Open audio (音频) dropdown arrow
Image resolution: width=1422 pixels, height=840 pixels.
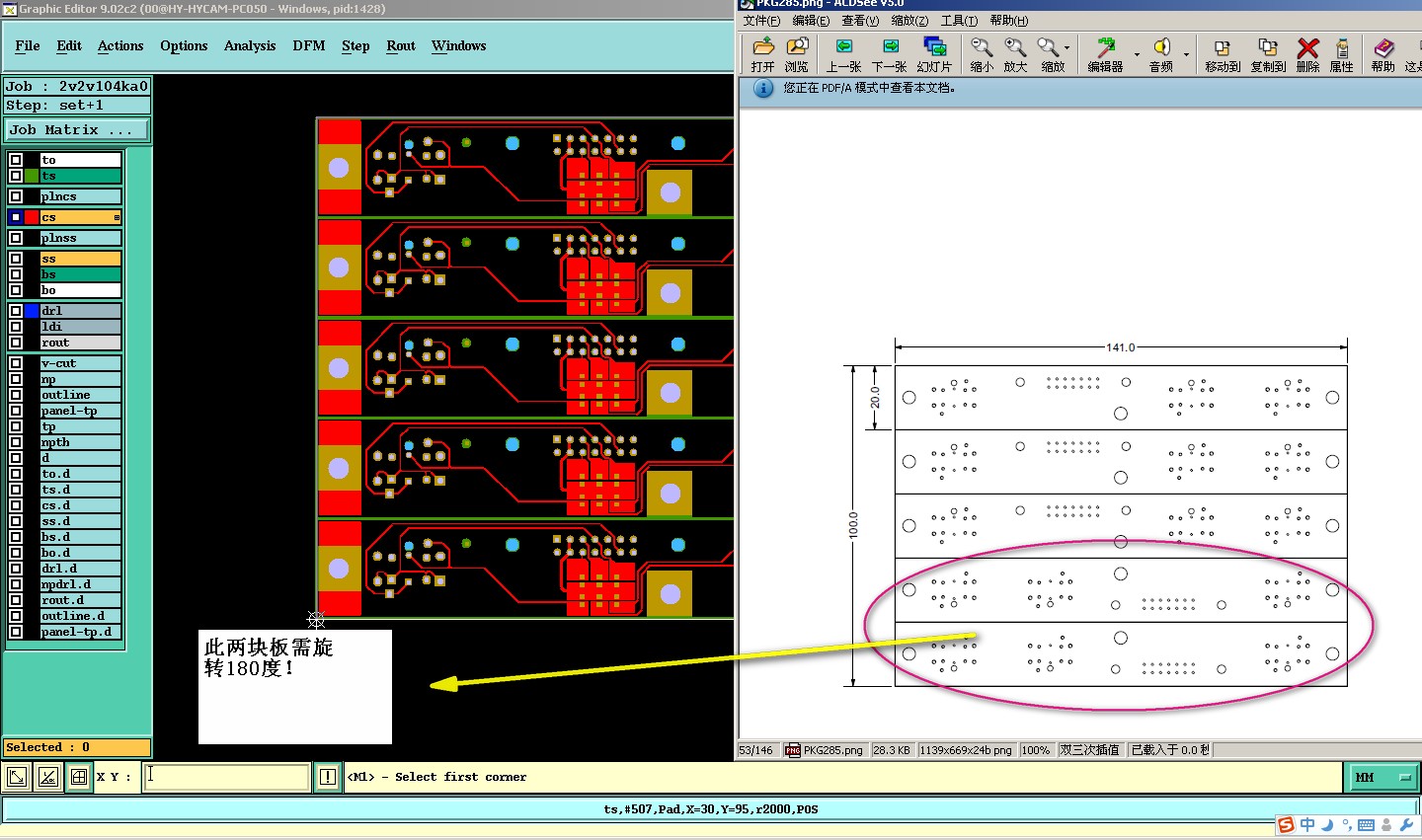point(1186,55)
